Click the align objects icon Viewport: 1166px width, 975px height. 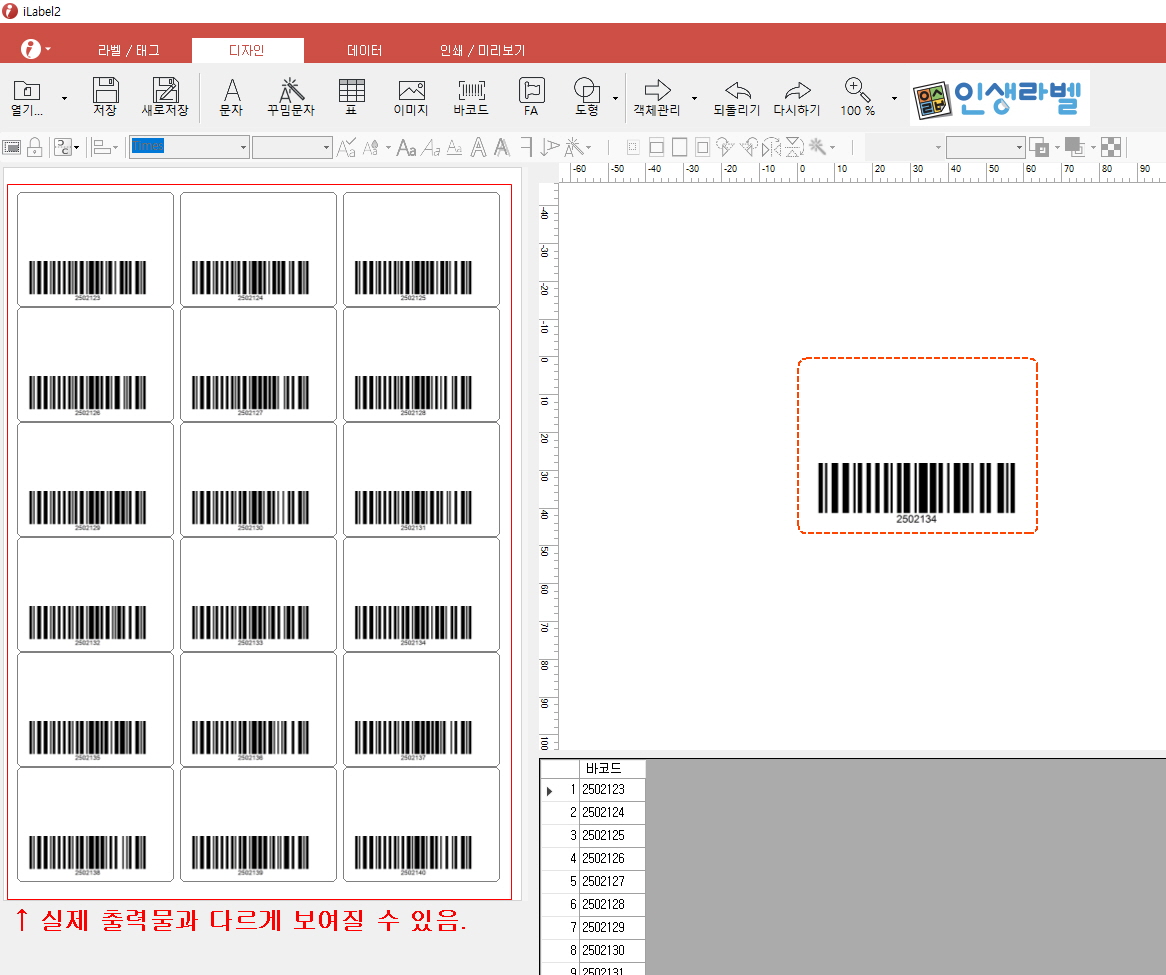point(101,147)
